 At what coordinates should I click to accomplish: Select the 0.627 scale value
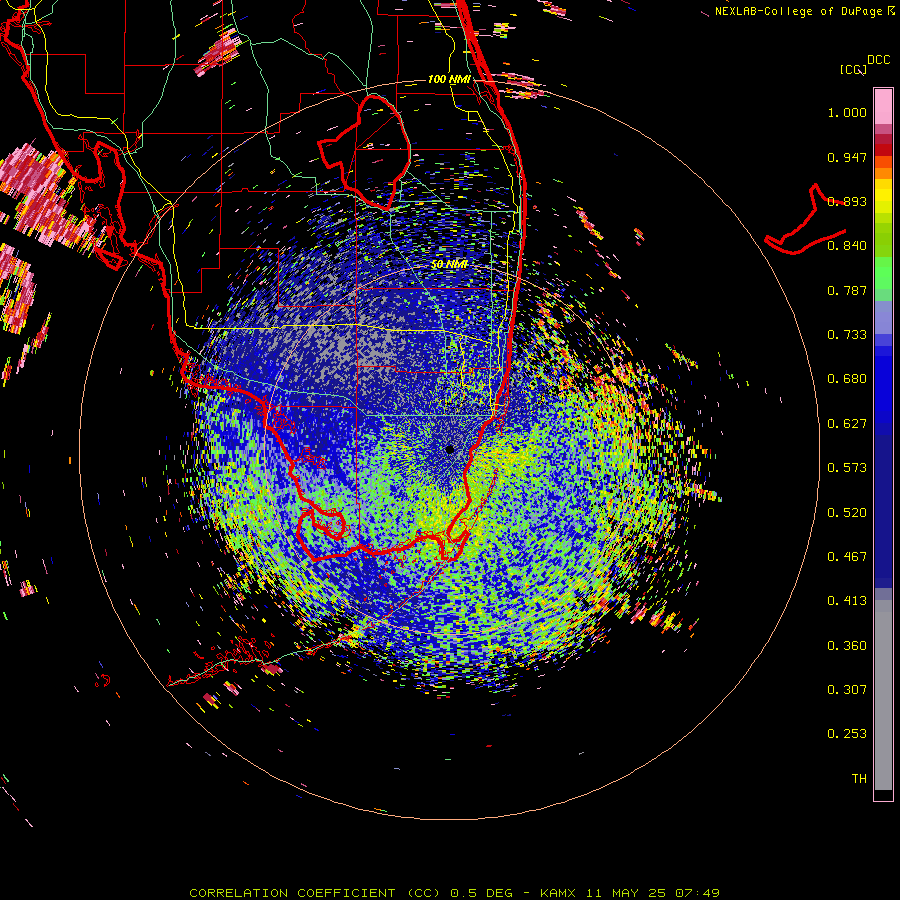(x=847, y=424)
